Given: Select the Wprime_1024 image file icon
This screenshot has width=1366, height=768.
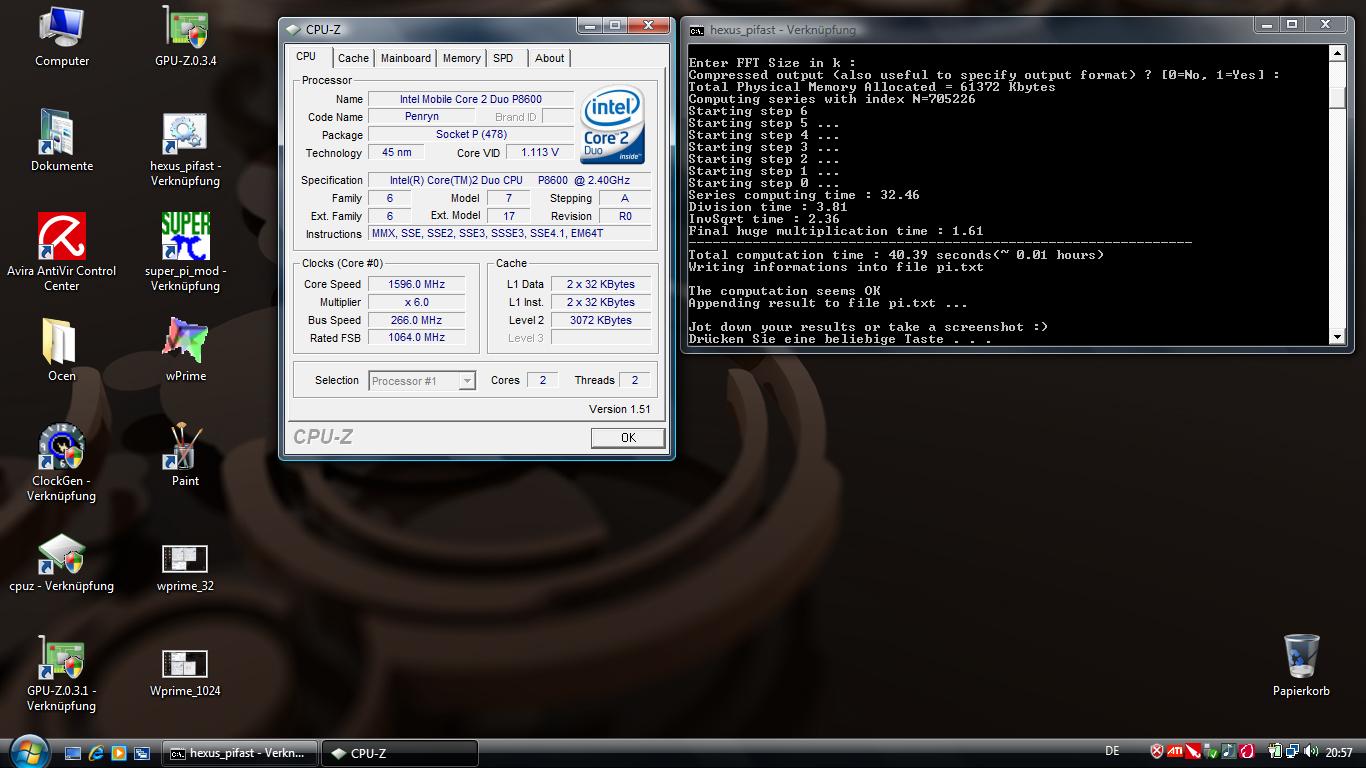Looking at the screenshot, I should click(x=185, y=673).
